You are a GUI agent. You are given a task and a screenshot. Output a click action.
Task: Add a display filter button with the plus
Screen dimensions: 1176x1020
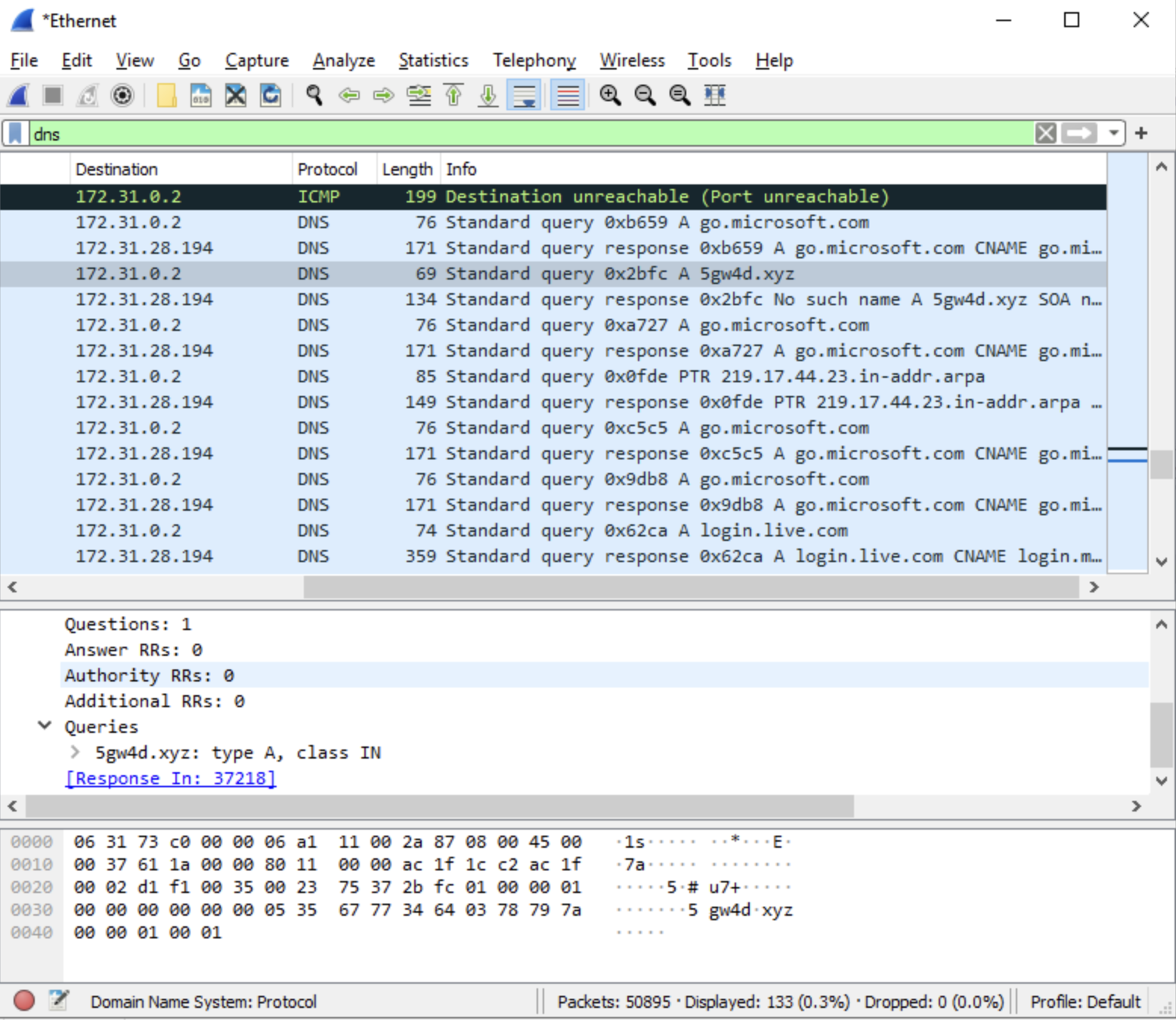(1141, 134)
